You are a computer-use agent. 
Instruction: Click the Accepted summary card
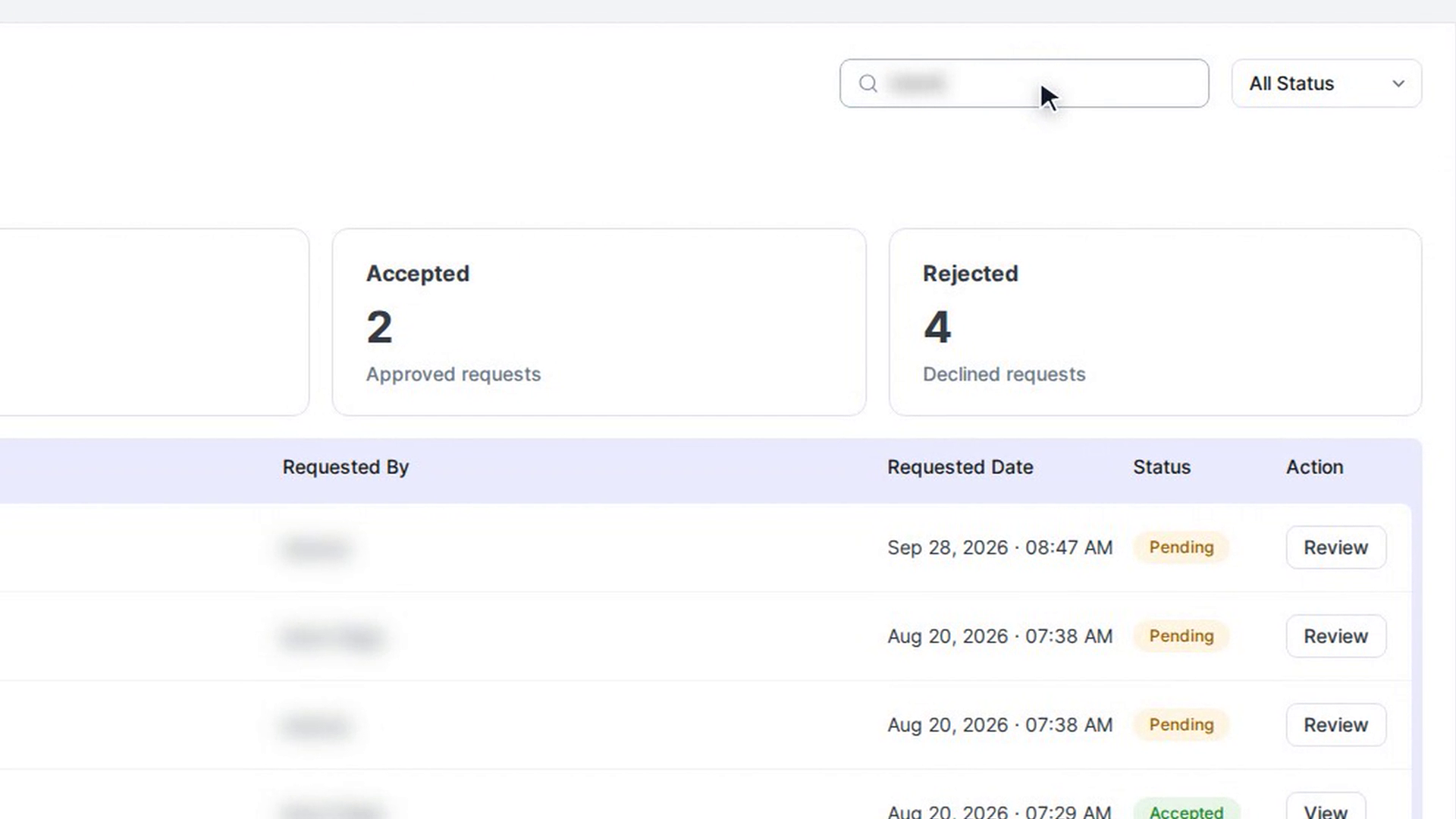(599, 322)
